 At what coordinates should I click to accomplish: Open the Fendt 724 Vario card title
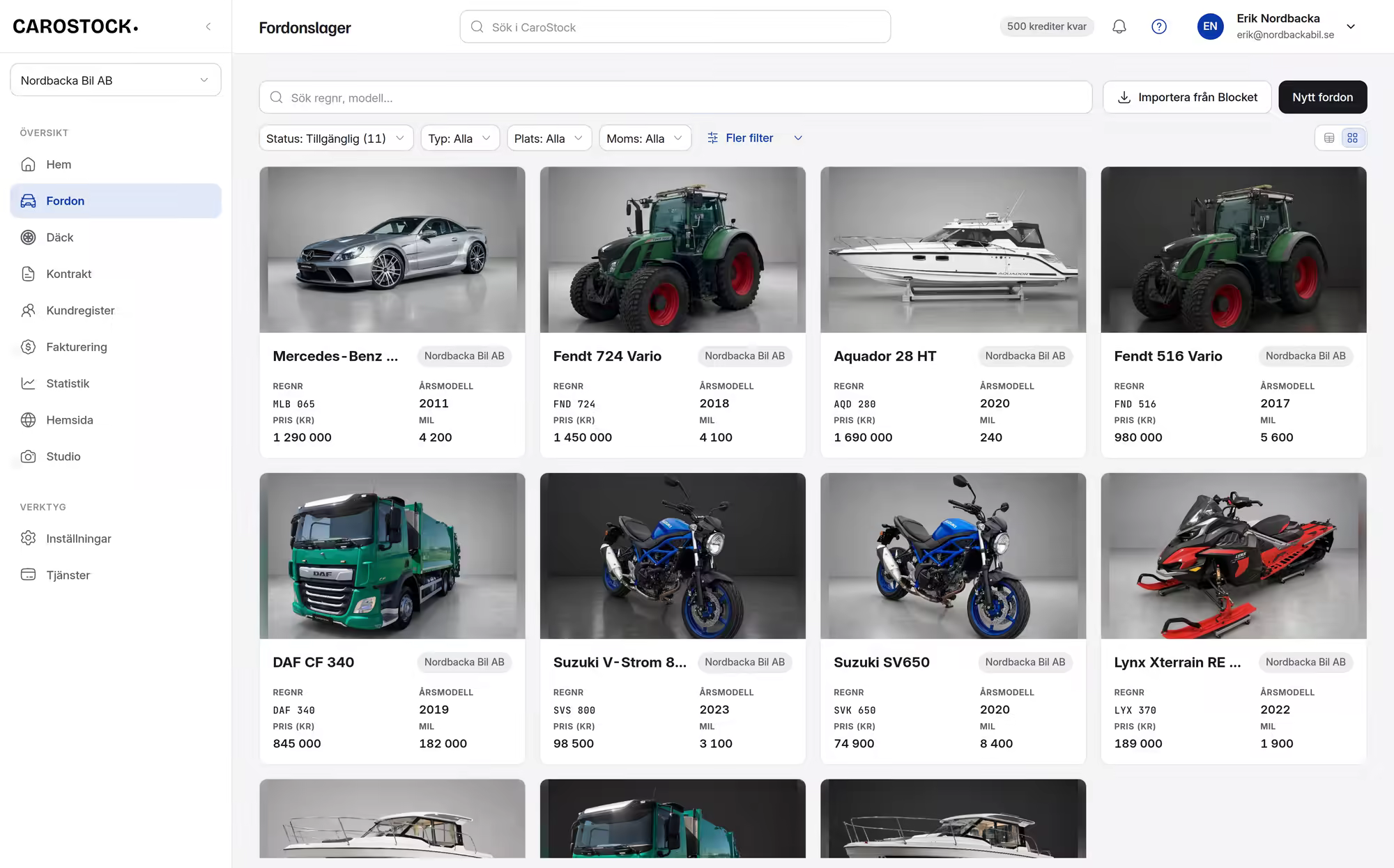click(607, 356)
